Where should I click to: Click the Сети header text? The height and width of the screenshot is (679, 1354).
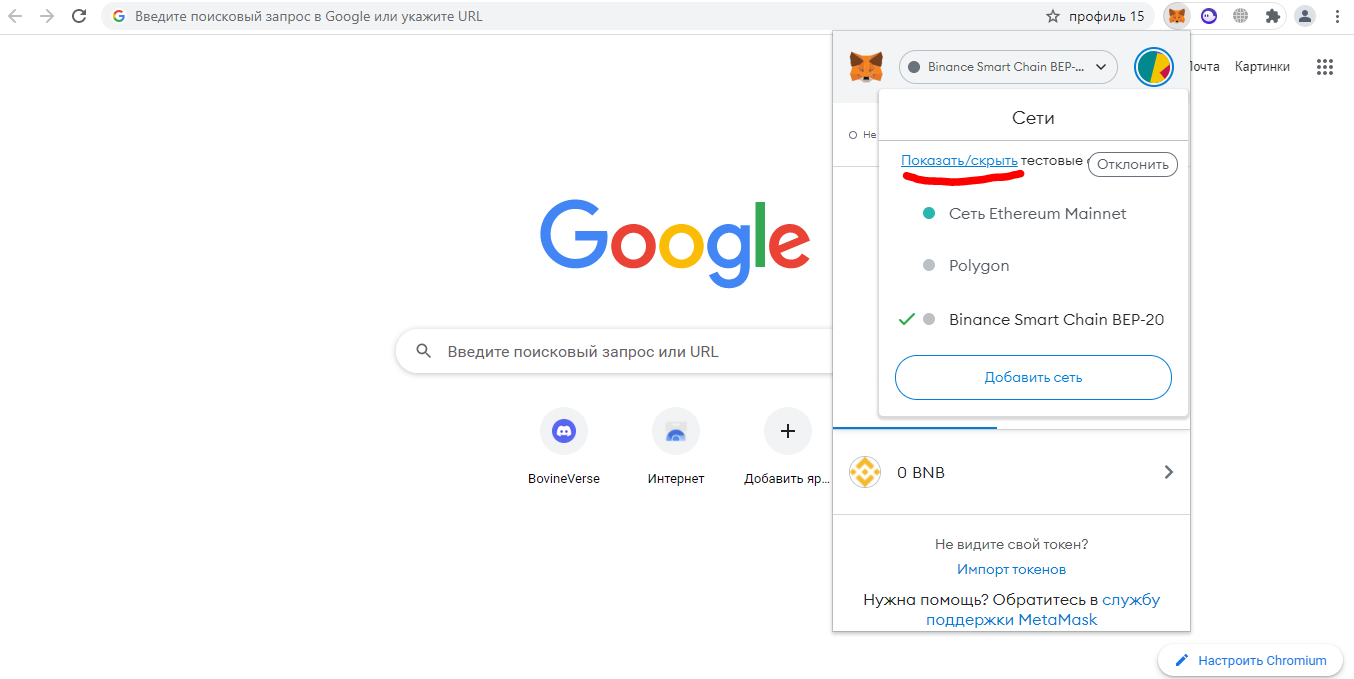[1033, 117]
